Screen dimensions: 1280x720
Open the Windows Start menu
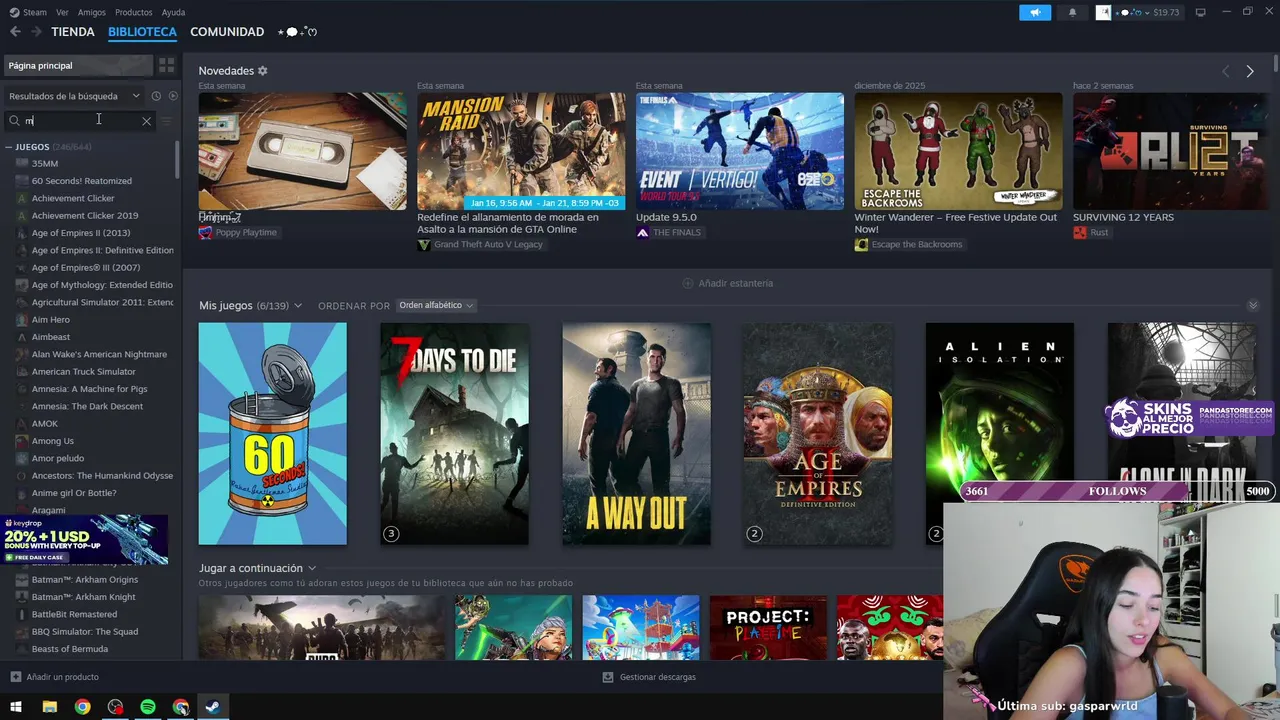click(16, 707)
